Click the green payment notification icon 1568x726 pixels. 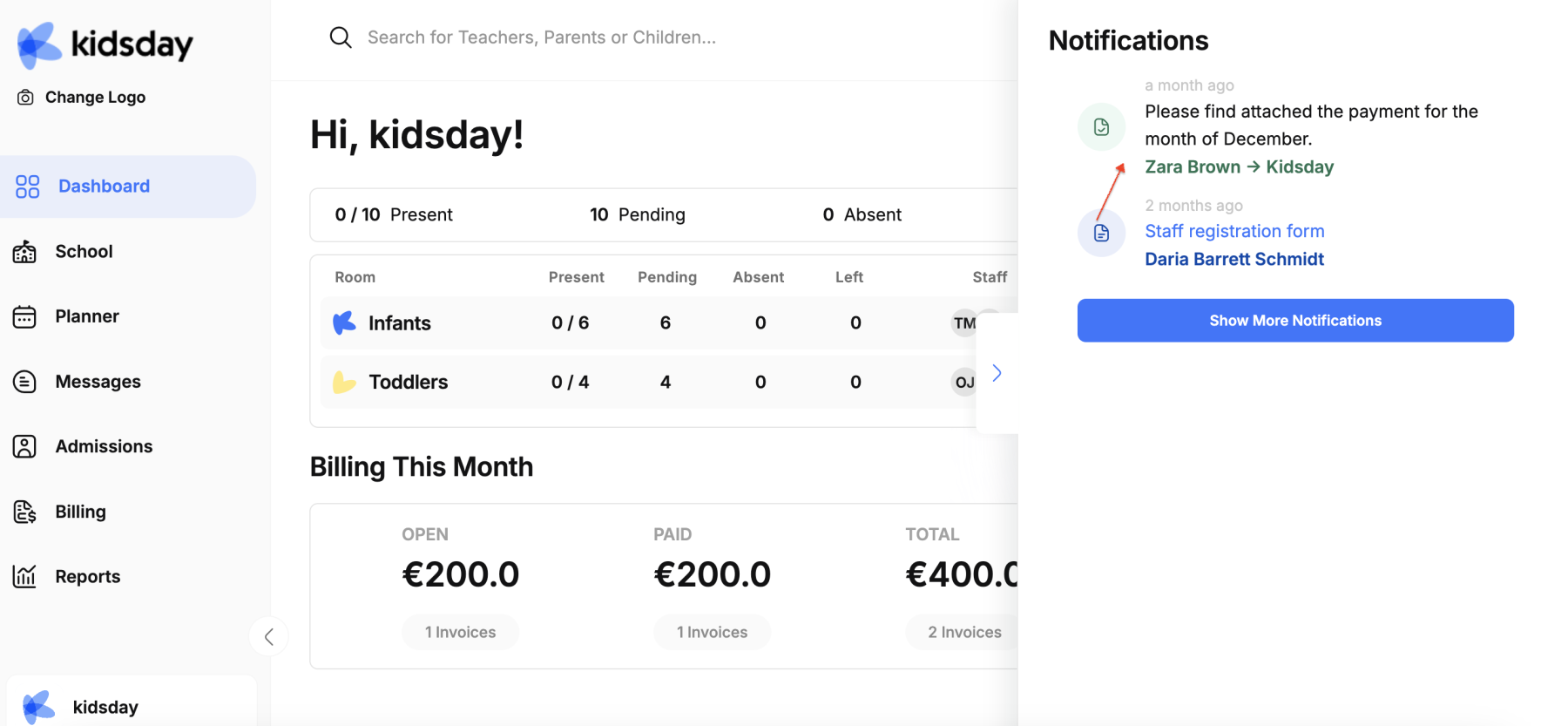coord(1101,127)
